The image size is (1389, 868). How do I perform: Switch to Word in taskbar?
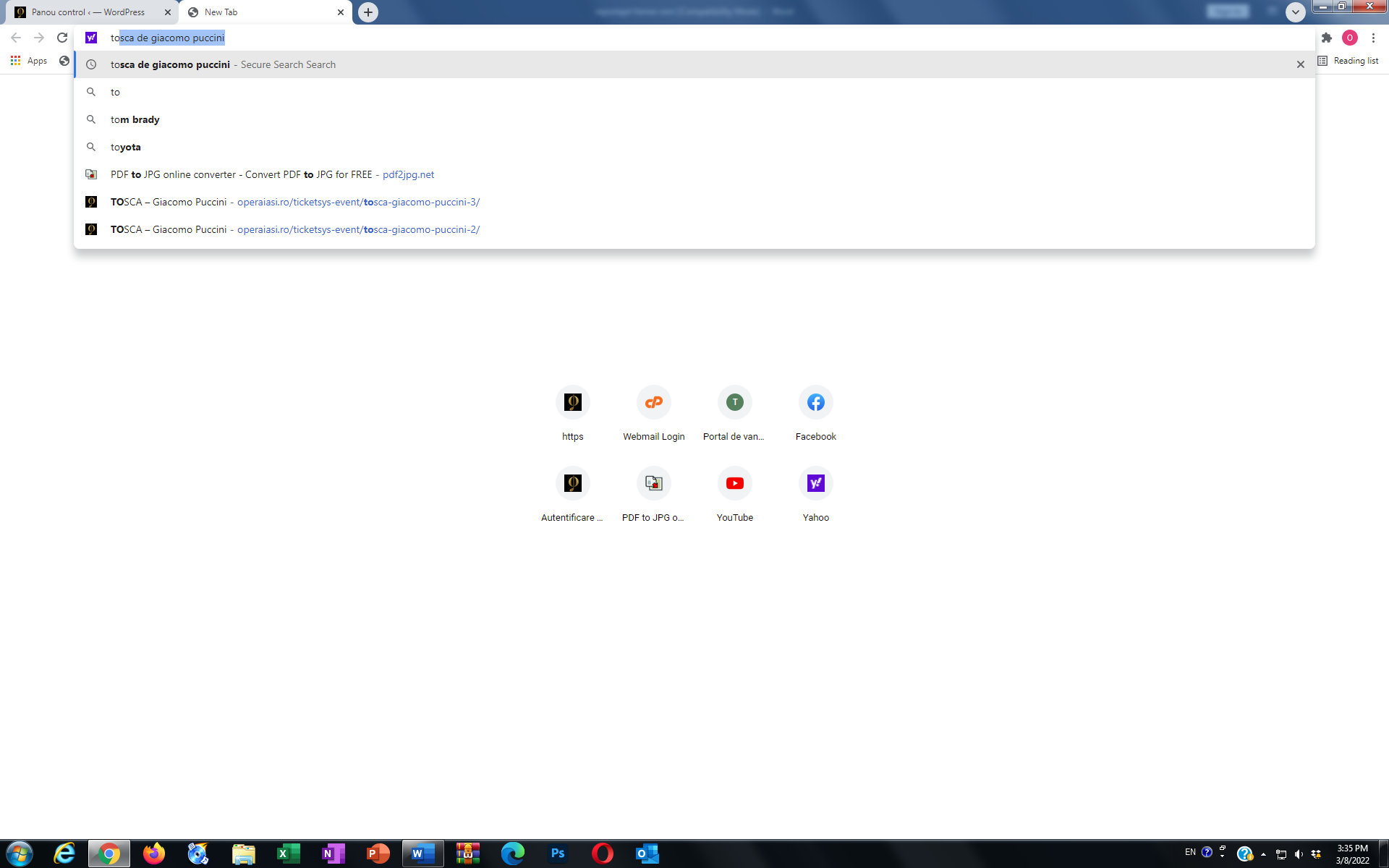[423, 854]
